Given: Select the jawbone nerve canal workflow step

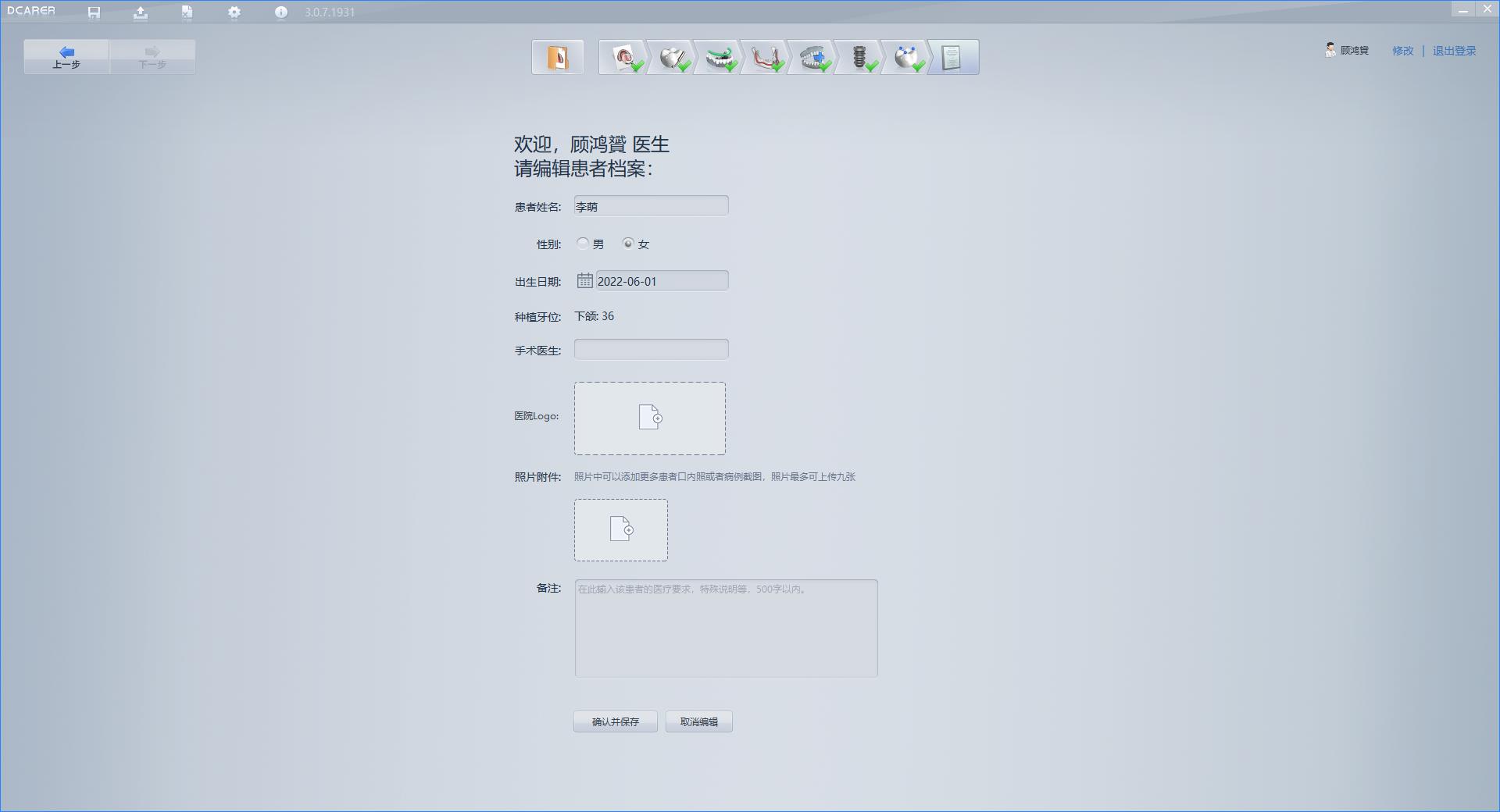Looking at the screenshot, I should (766, 57).
